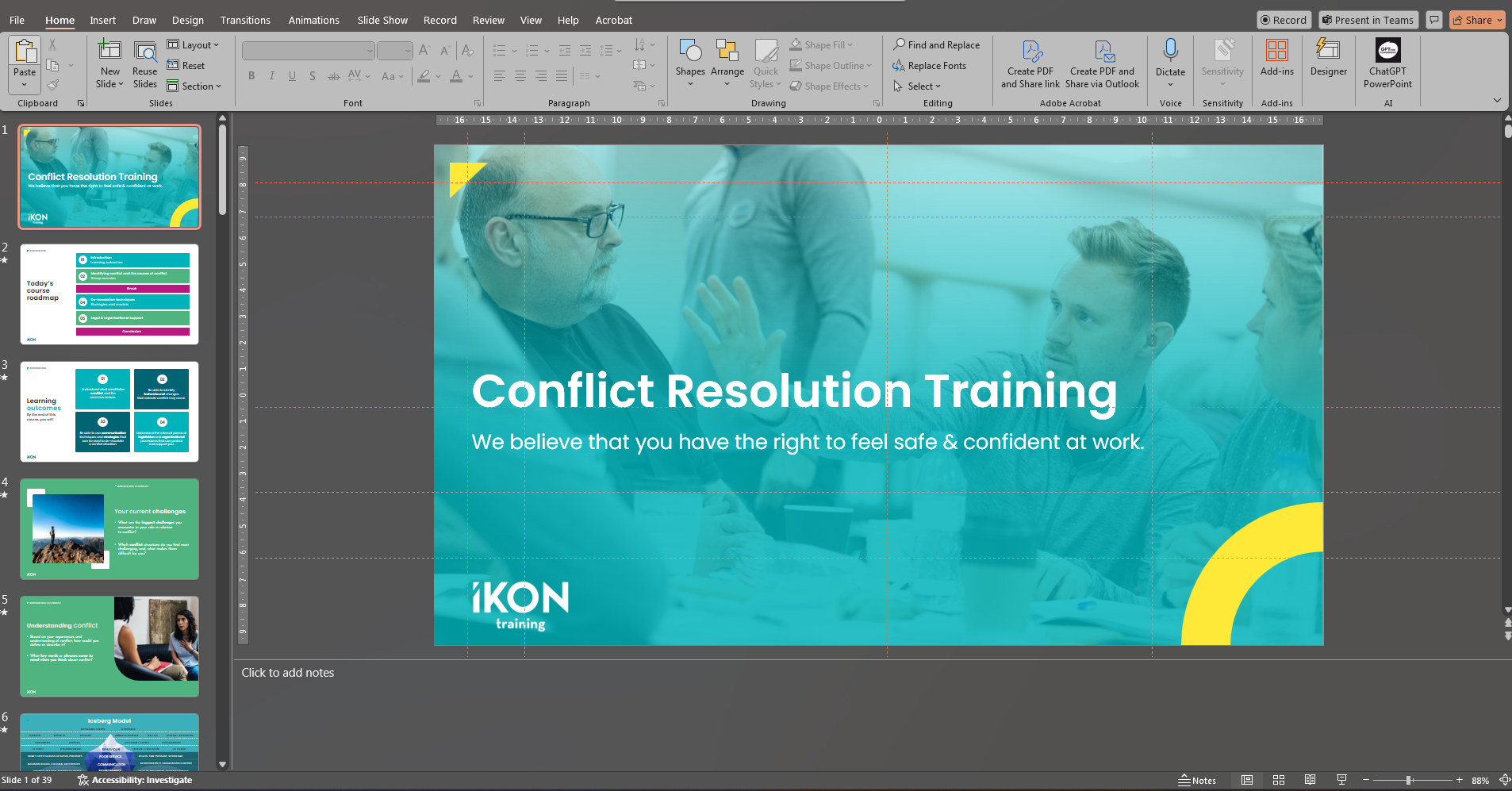Open the Add-ins icon
1512x791 pixels.
[1277, 50]
